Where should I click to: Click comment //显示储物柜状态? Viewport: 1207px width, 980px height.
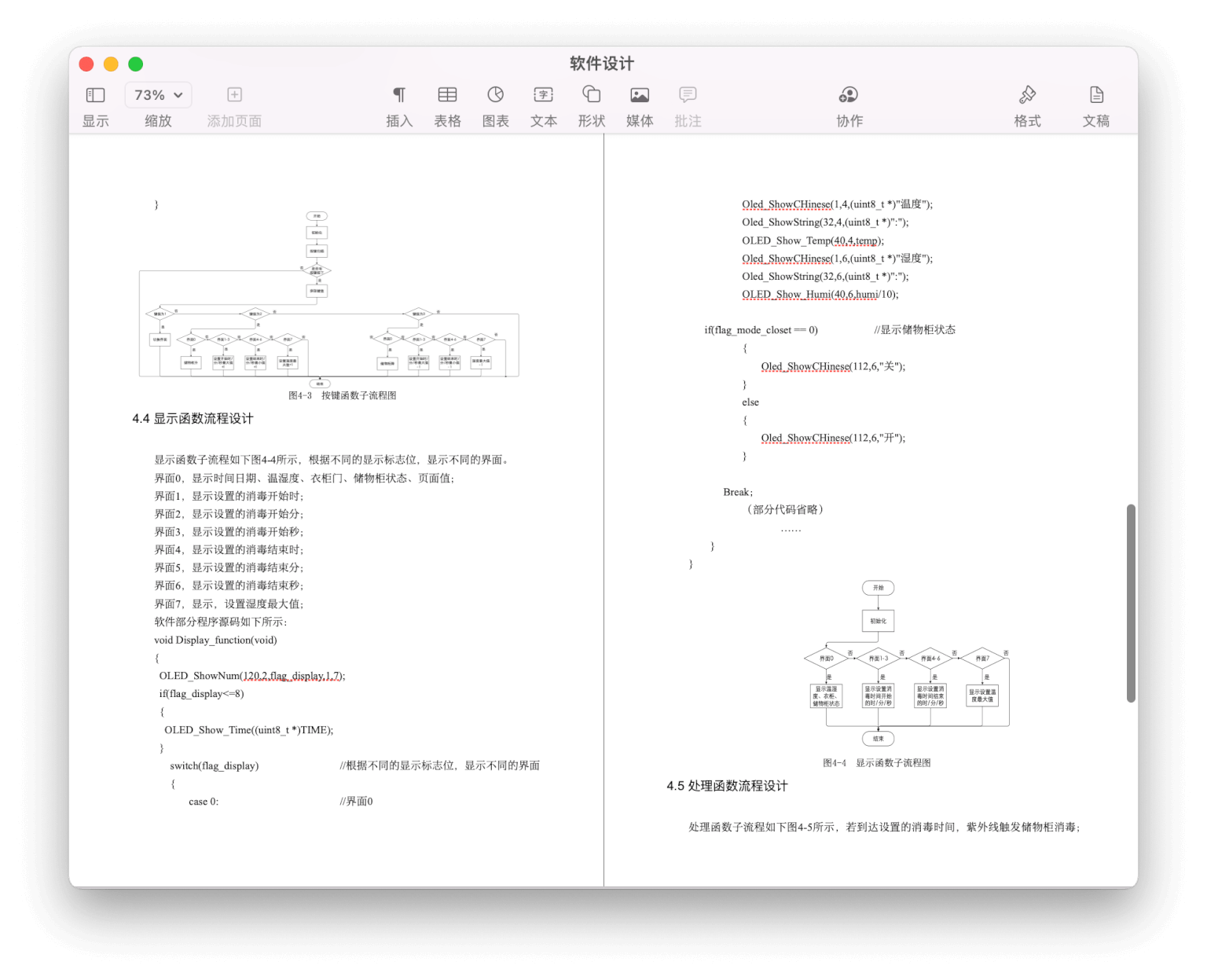pyautogui.click(x=915, y=330)
